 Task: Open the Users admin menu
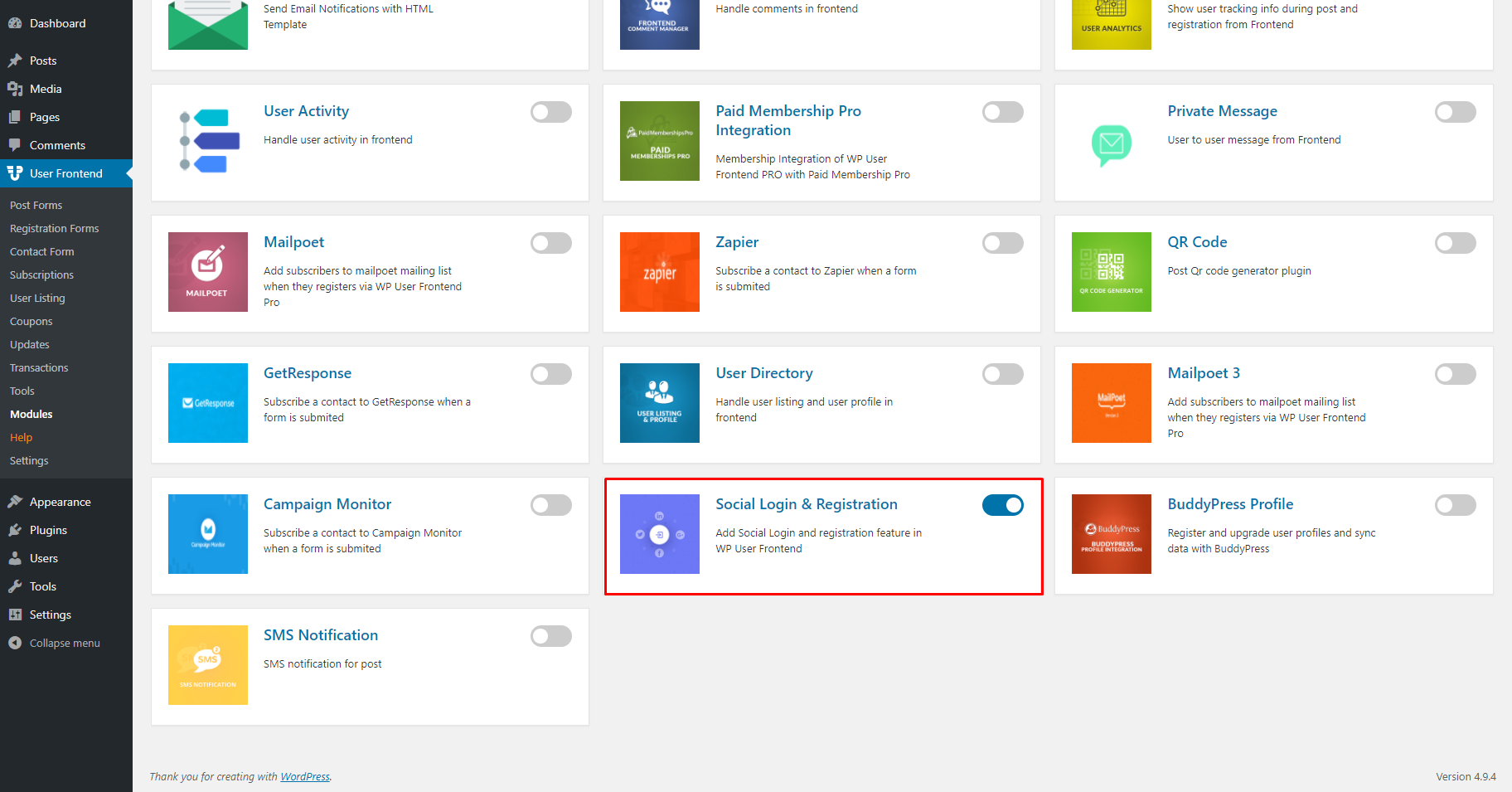point(66,558)
